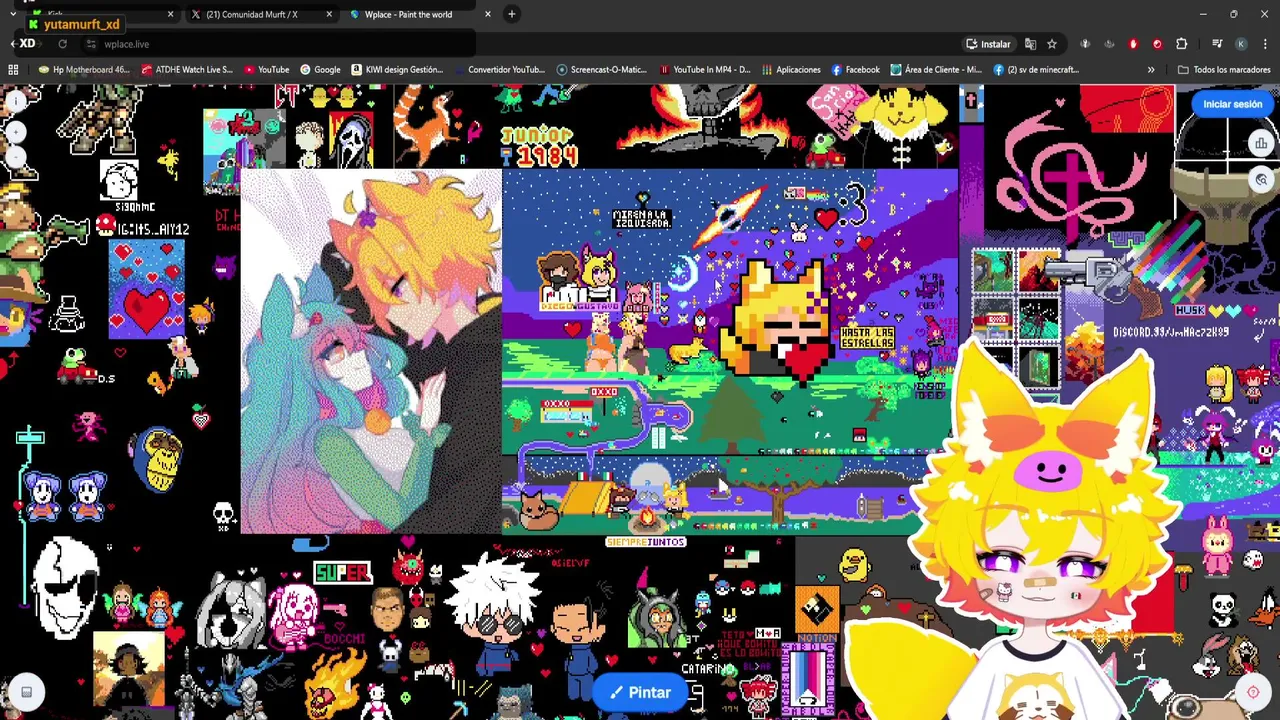This screenshot has height=720, width=1280.
Task: Bookmark this page with the star icon
Action: pos(1052,44)
